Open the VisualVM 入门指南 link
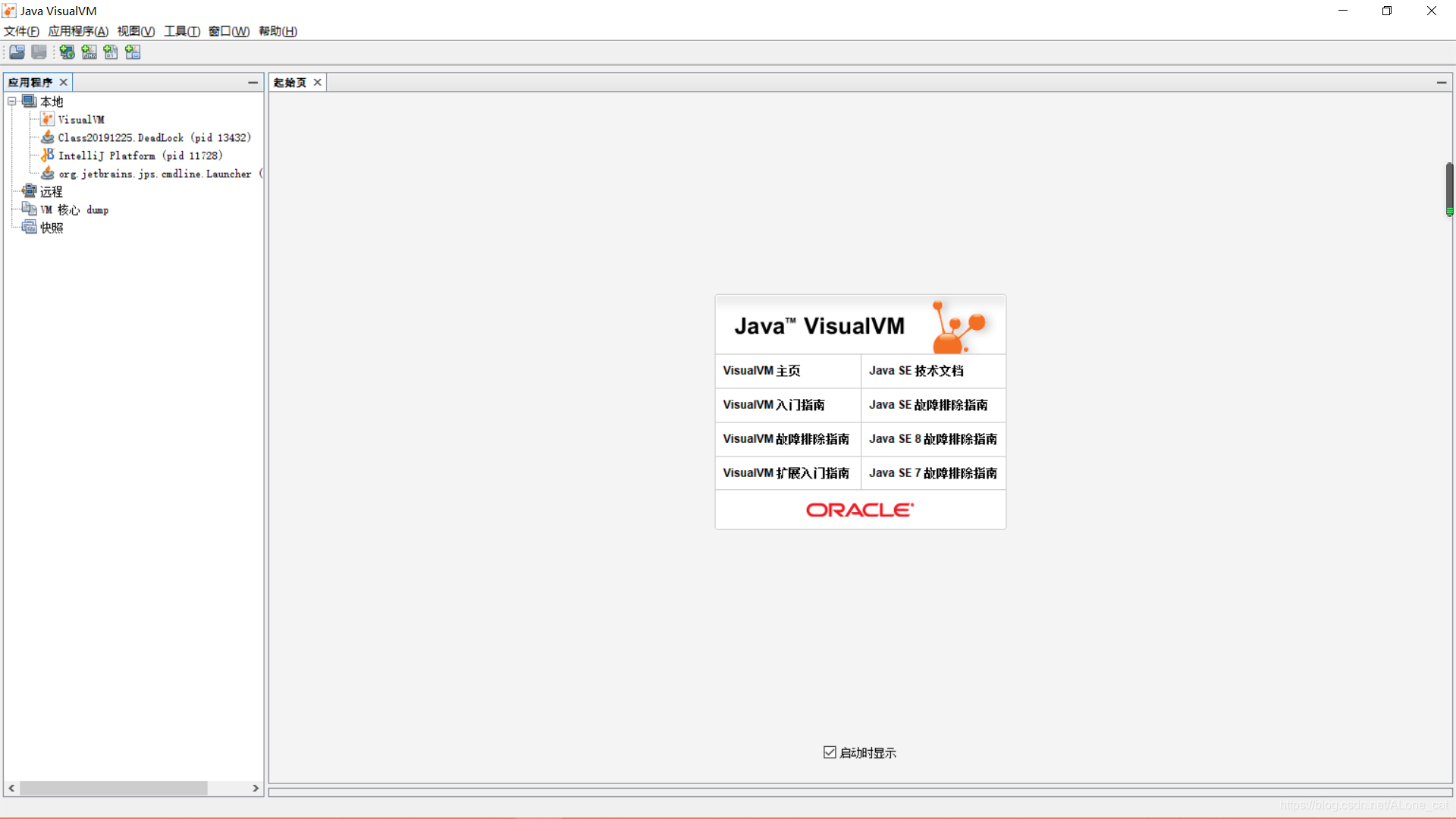This screenshot has height=819, width=1456. tap(773, 405)
